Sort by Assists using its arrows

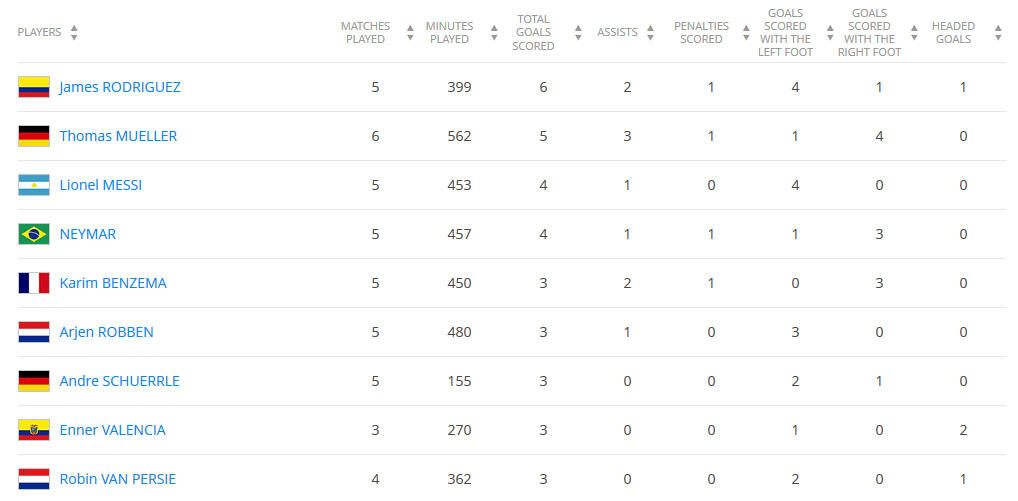coord(650,33)
